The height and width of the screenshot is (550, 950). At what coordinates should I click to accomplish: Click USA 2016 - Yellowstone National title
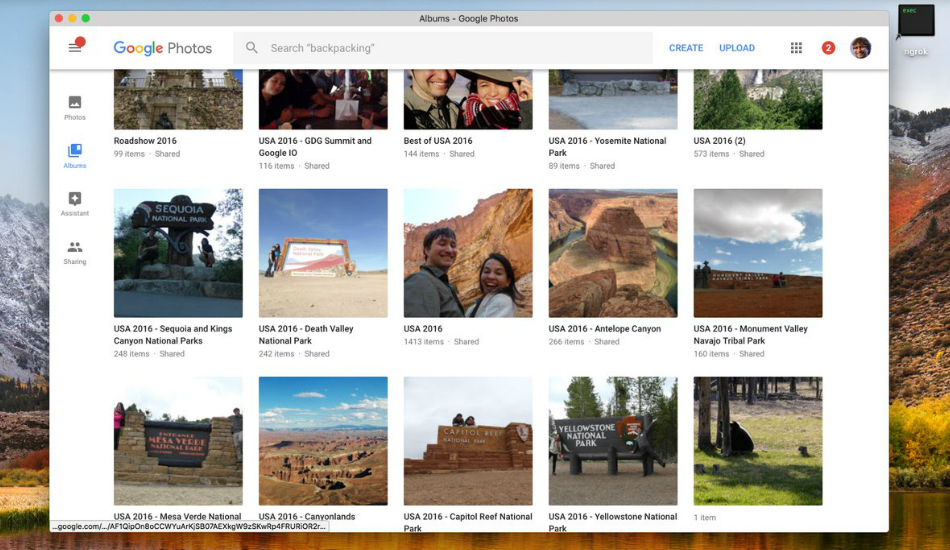[613, 522]
